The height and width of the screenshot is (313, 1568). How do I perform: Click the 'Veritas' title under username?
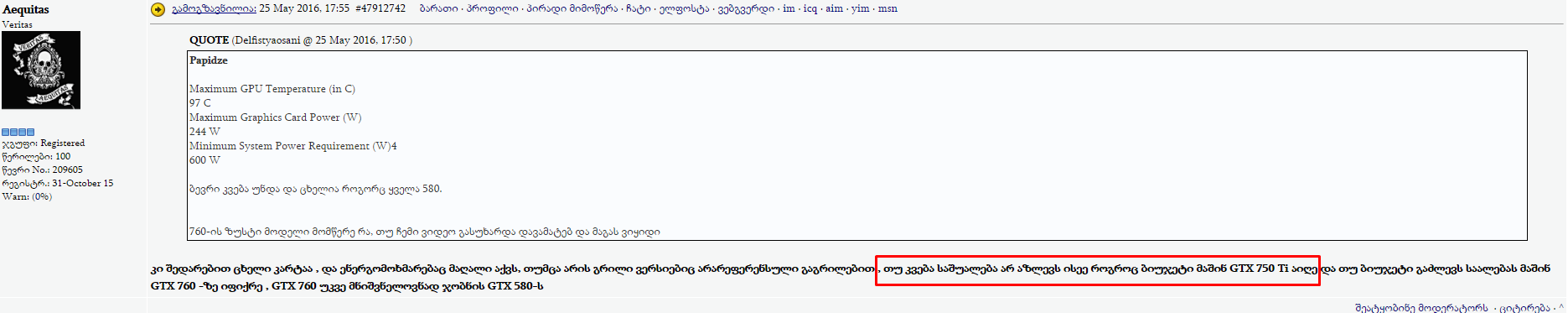(18, 24)
